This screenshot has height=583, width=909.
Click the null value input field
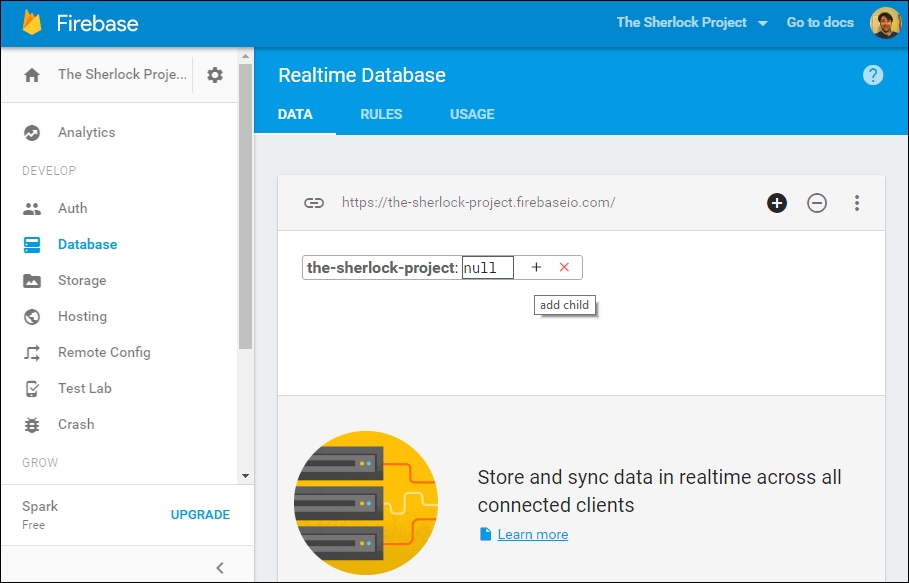(x=488, y=268)
